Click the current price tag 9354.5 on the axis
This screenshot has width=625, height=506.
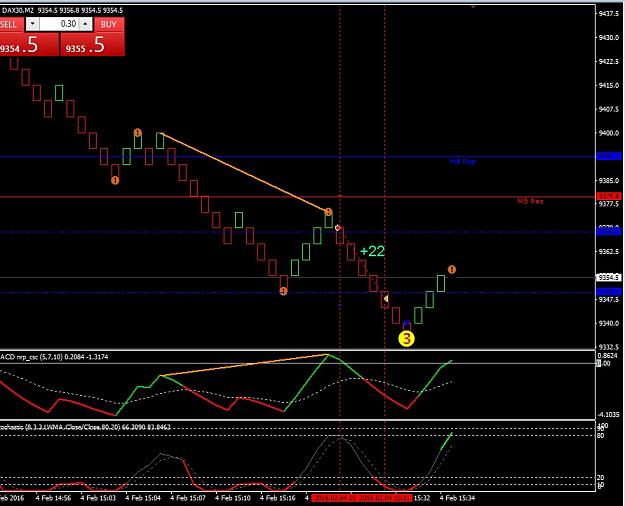pyautogui.click(x=609, y=277)
